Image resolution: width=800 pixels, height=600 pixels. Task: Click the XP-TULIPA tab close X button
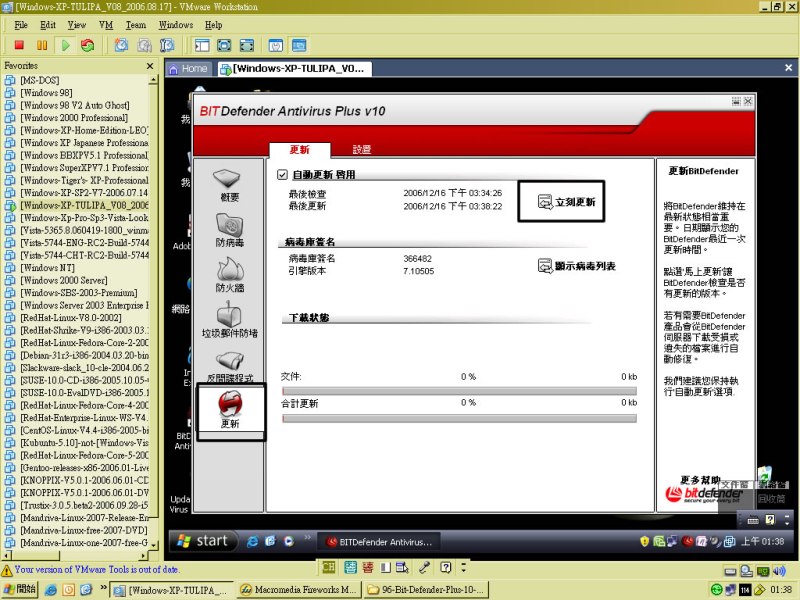coord(788,68)
